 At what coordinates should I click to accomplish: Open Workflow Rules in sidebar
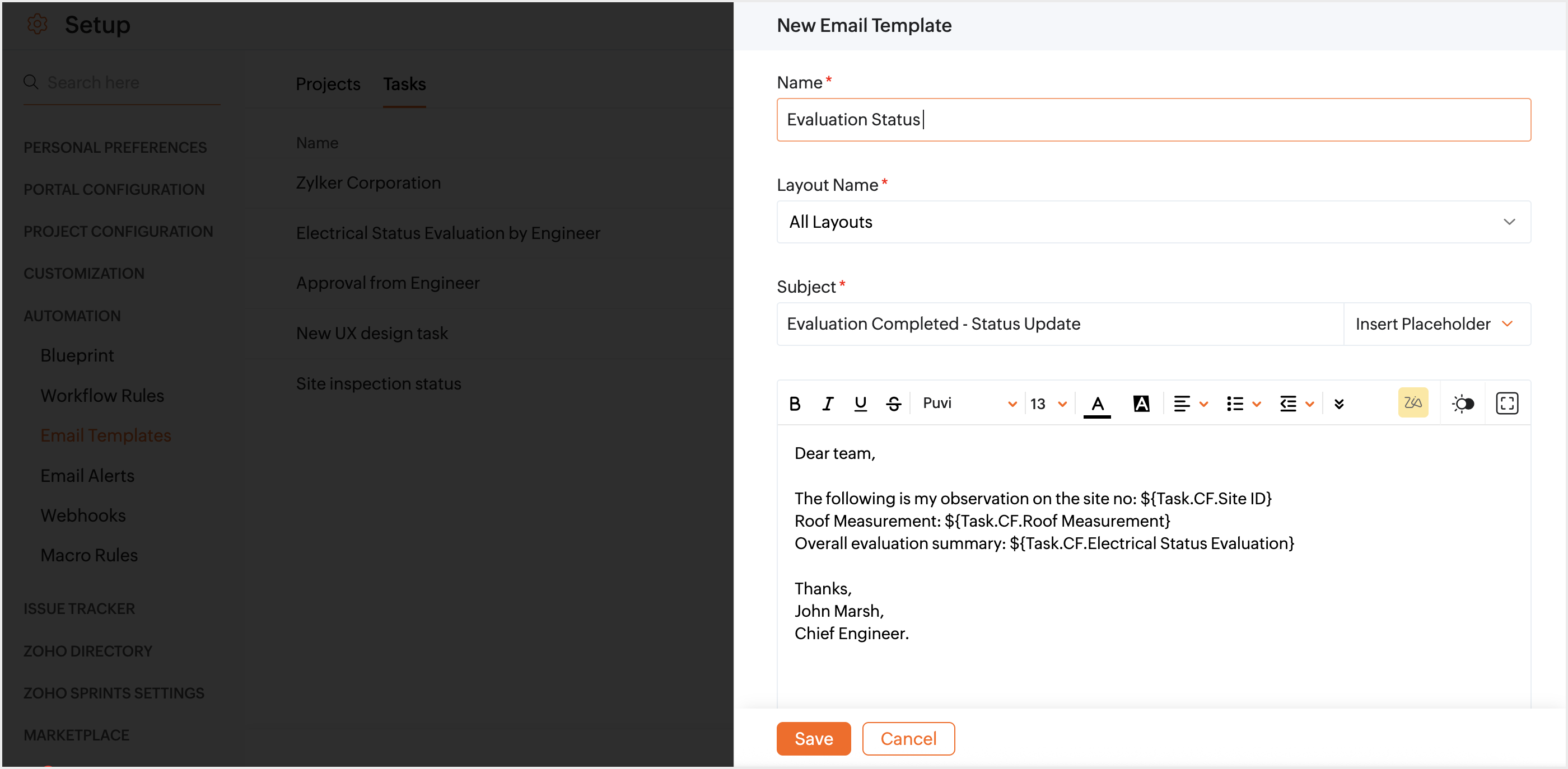102,396
